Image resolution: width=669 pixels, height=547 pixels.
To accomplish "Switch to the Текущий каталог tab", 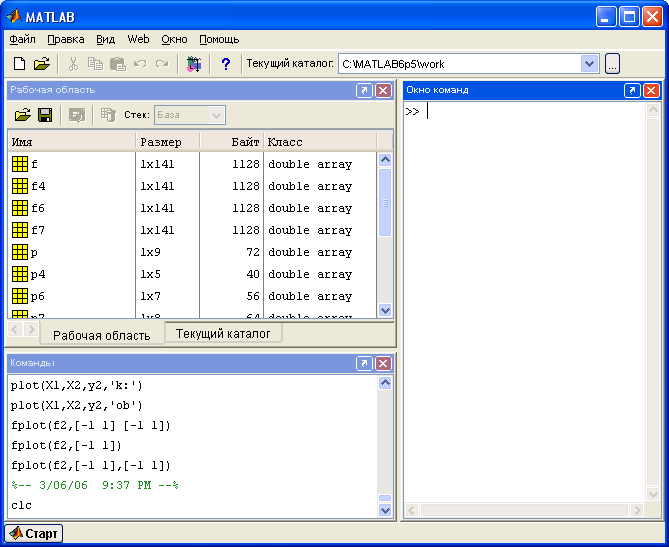I will point(223,333).
